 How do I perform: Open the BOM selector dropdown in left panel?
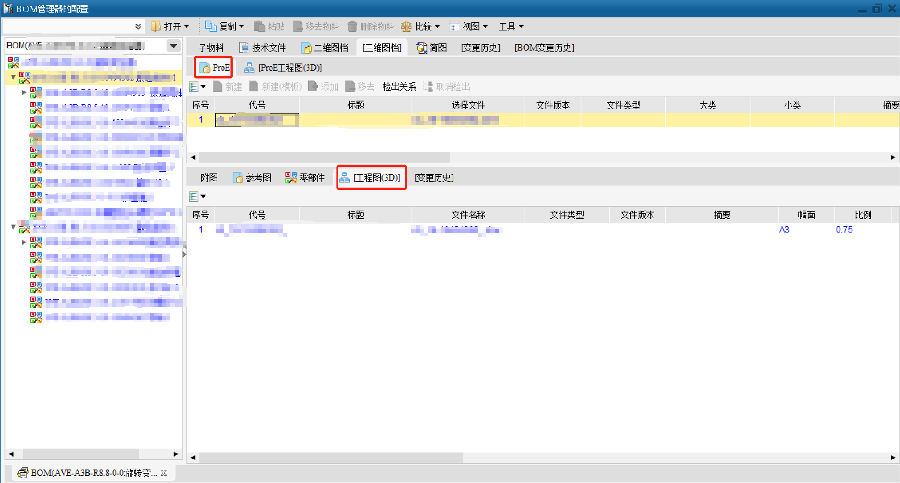(x=174, y=47)
